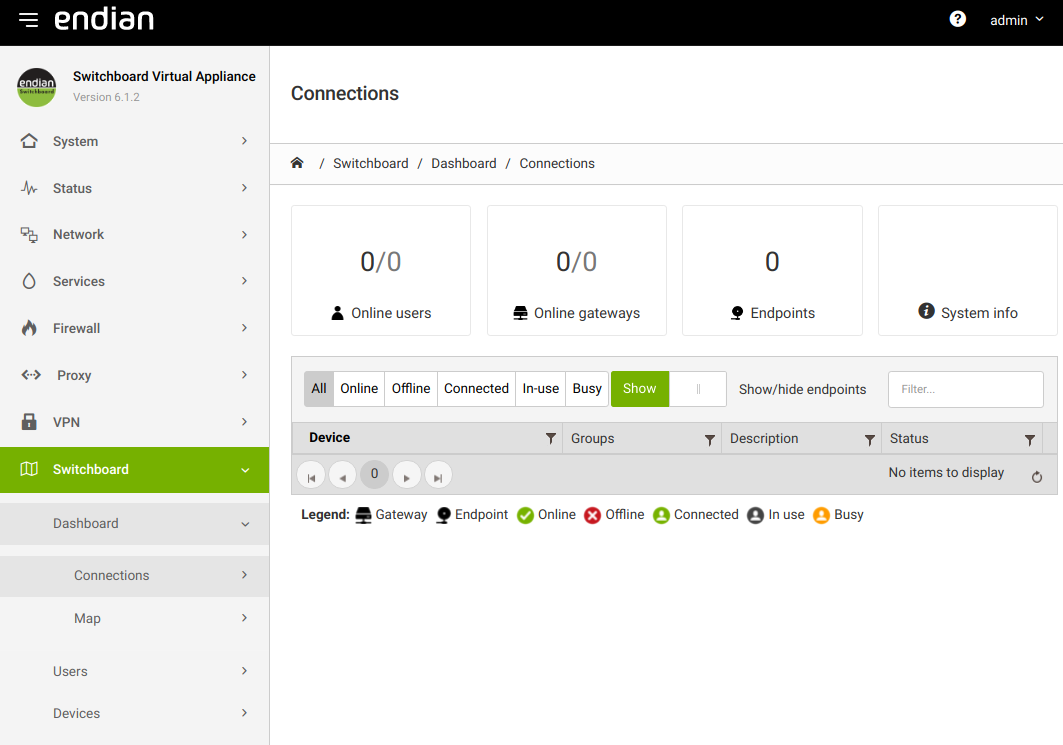1063x745 pixels.
Task: Select the Dashboard submenu item
Action: (134, 523)
